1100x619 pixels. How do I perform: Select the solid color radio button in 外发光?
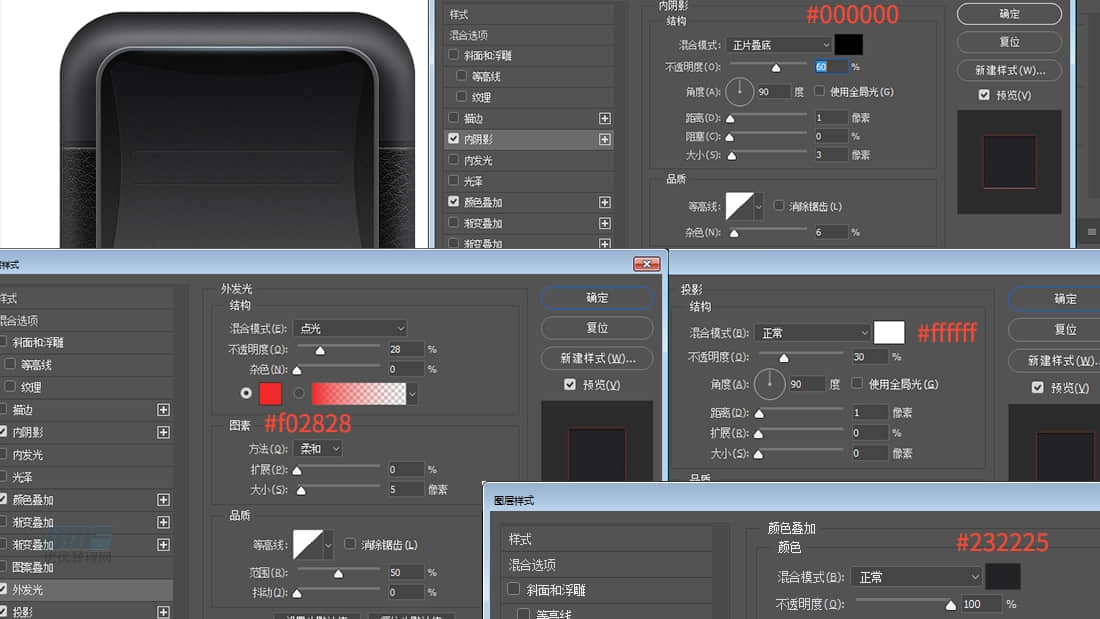[x=246, y=393]
